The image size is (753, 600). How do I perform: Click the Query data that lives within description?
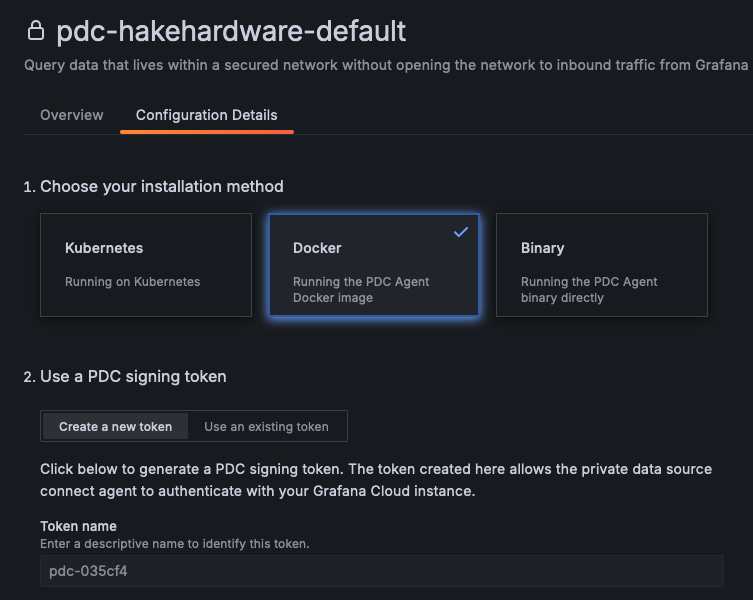386,65
